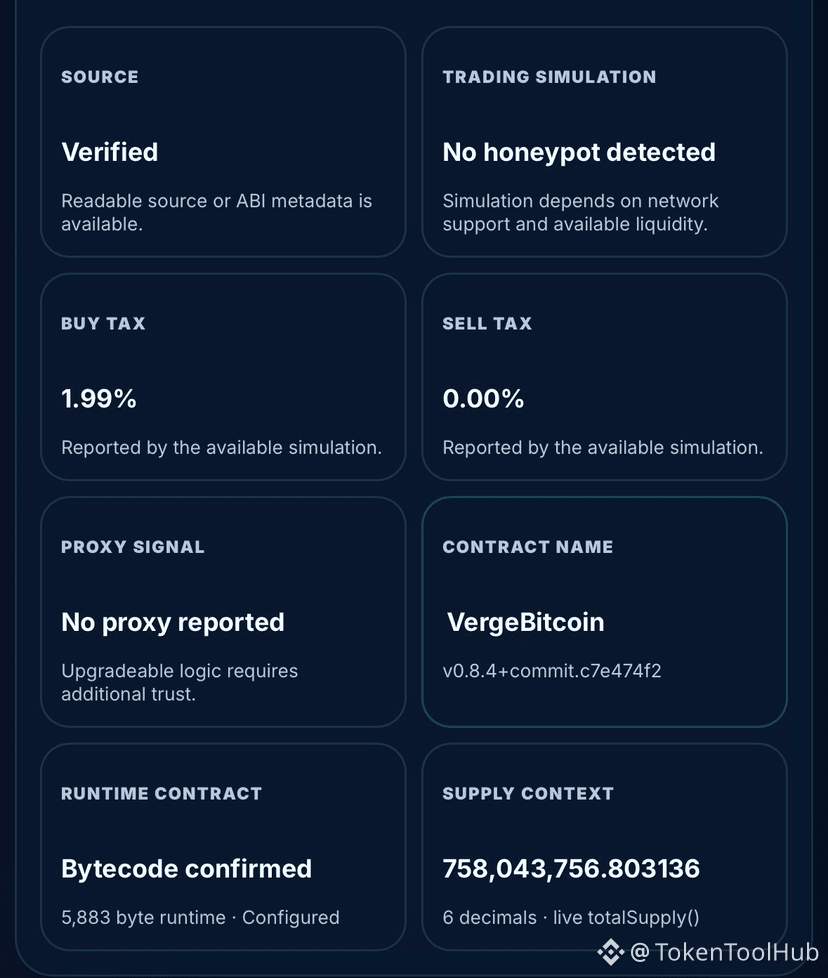The image size is (828, 978).
Task: Click the Binance logo icon in watermark
Action: pyautogui.click(x=610, y=952)
